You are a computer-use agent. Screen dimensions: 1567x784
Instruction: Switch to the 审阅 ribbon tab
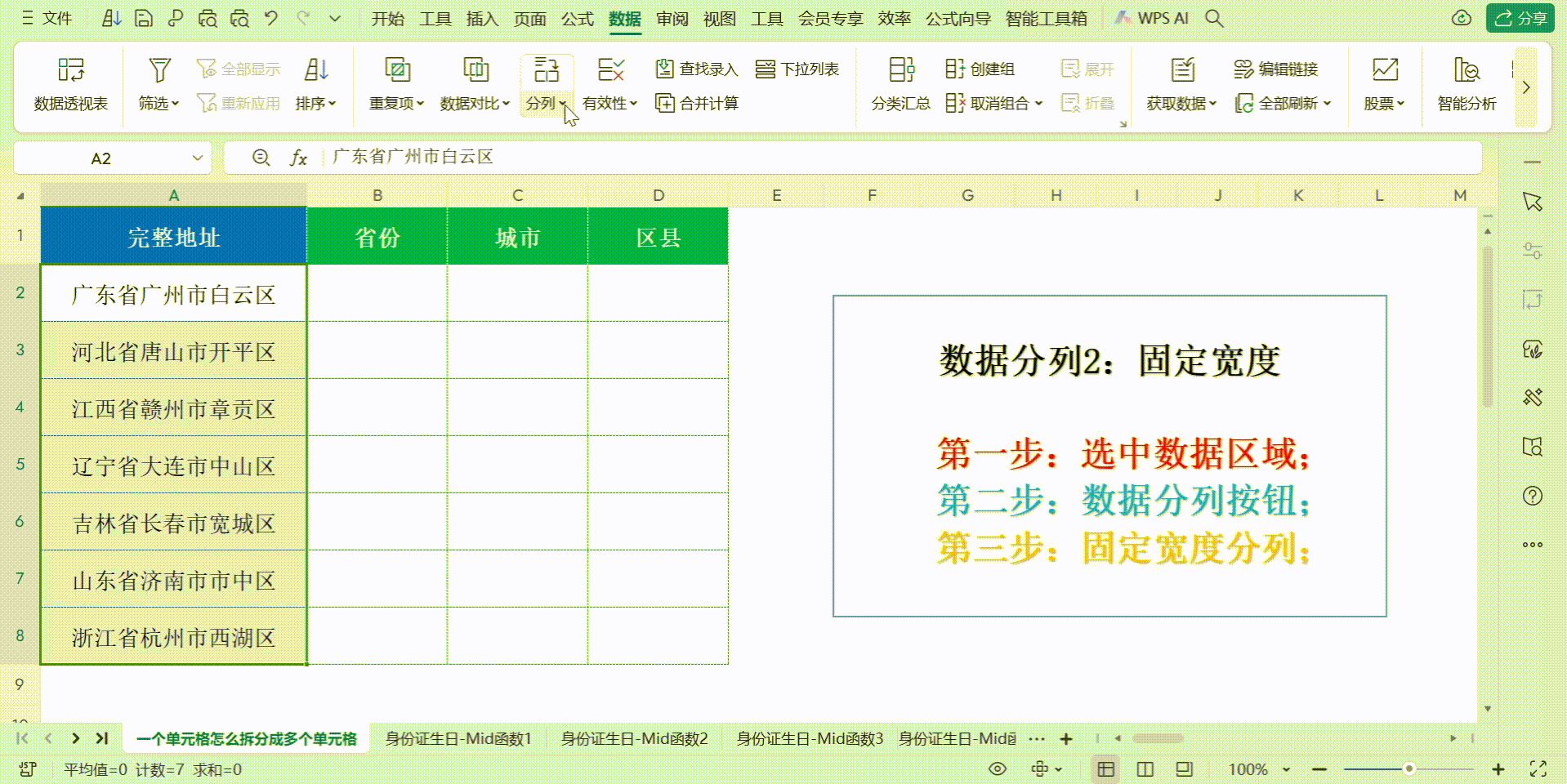coord(672,18)
